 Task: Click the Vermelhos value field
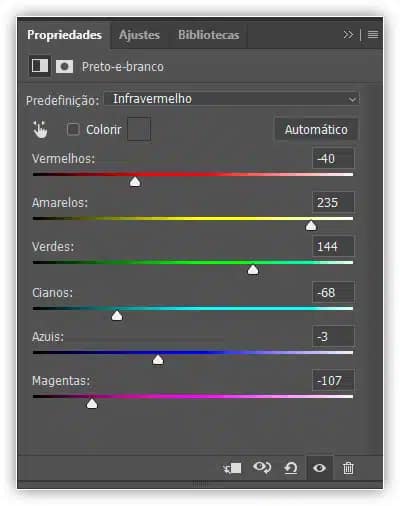(x=333, y=158)
